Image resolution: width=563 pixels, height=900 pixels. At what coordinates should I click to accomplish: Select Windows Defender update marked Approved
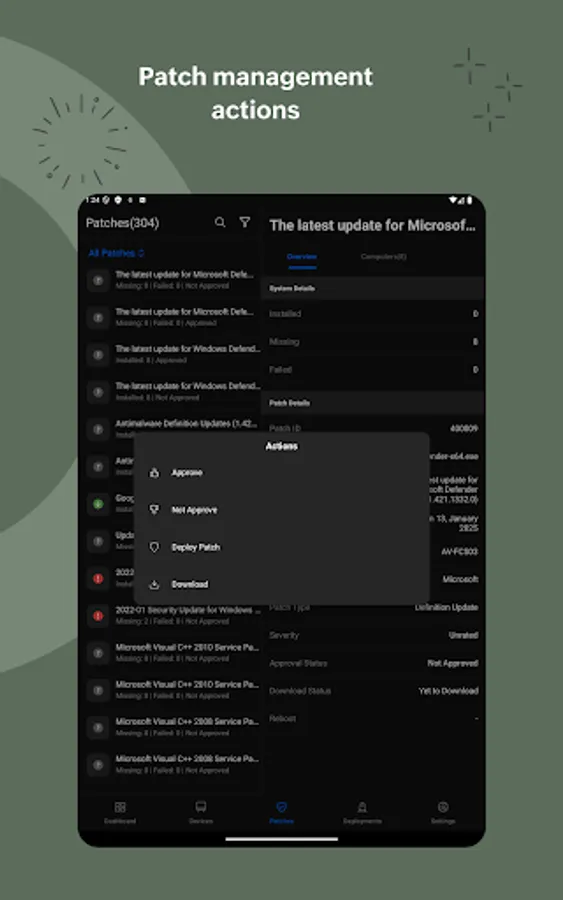[170, 355]
